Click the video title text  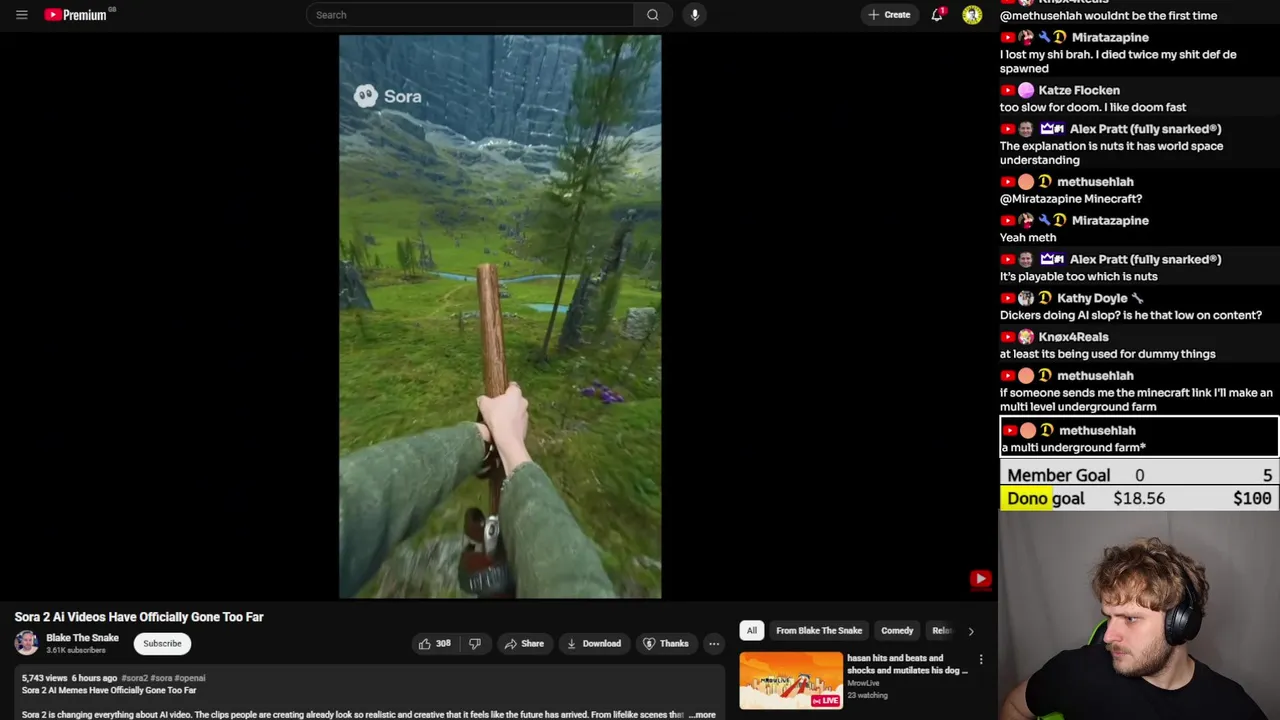pos(139,617)
